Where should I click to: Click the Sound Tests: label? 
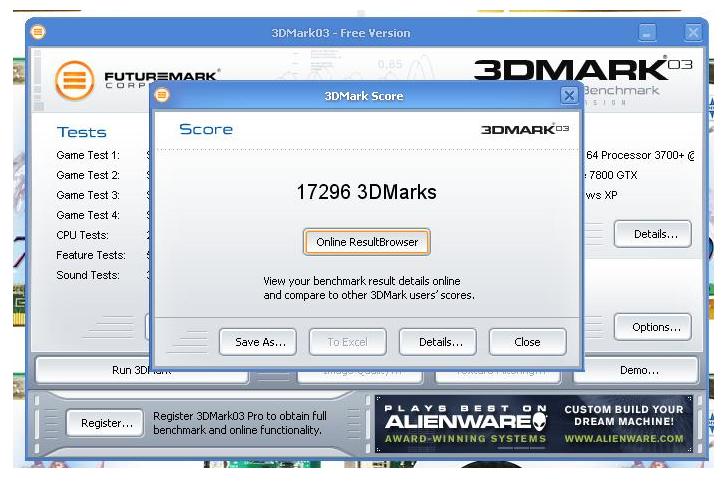point(88,275)
